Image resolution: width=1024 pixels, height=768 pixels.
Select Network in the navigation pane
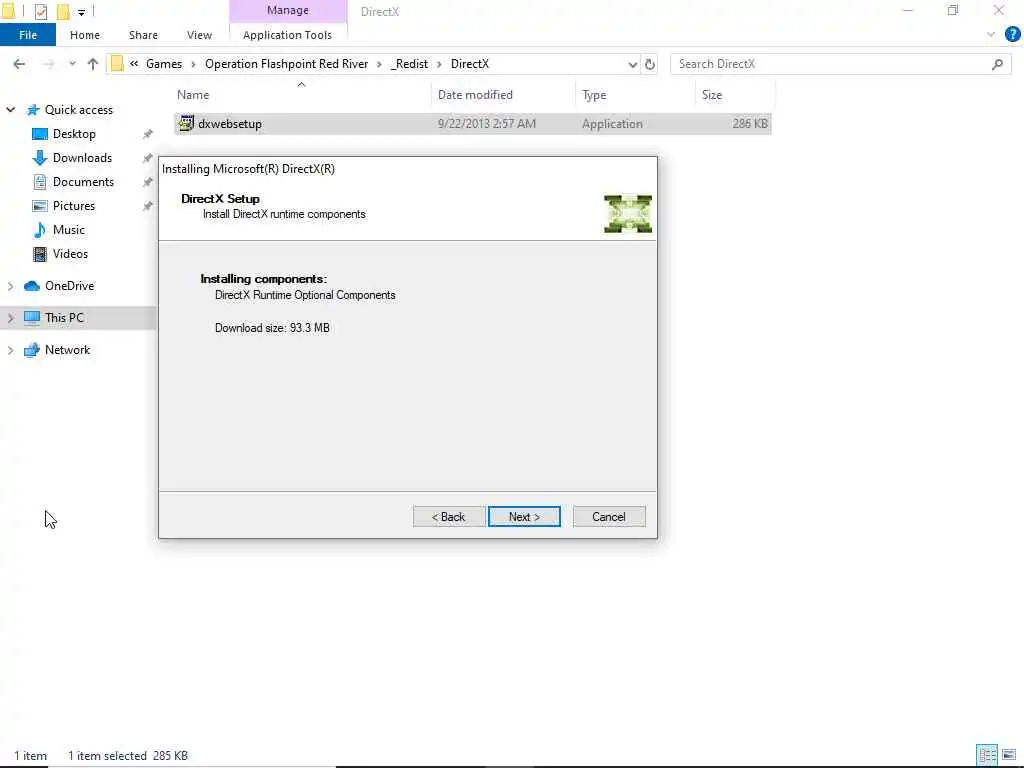point(67,350)
